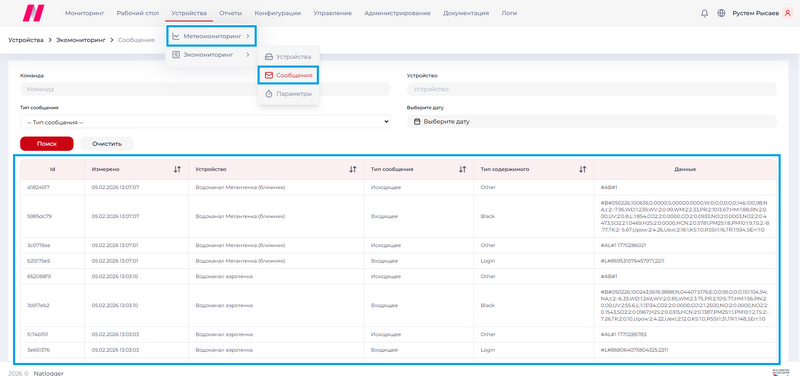The height and width of the screenshot is (376, 800).
Task: Open the Документация menu
Action: click(x=466, y=13)
